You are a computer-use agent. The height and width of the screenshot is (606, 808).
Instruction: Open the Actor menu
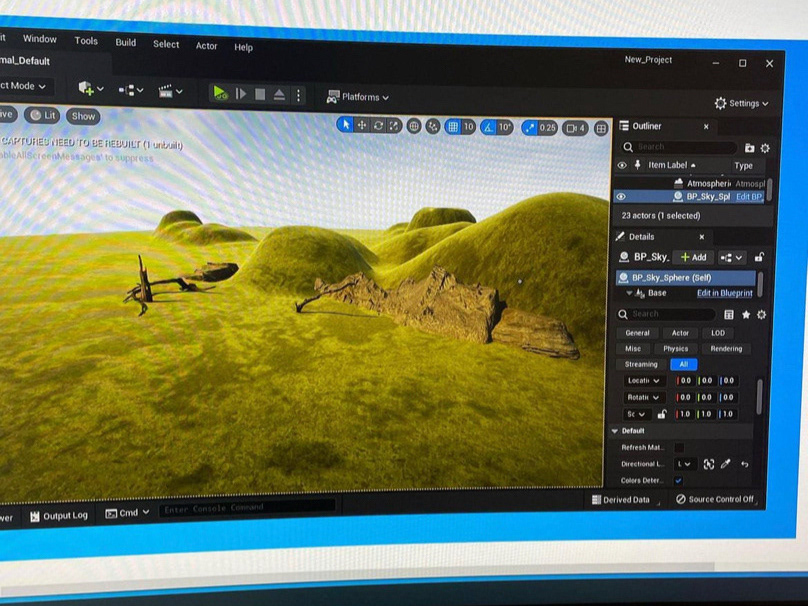(206, 46)
